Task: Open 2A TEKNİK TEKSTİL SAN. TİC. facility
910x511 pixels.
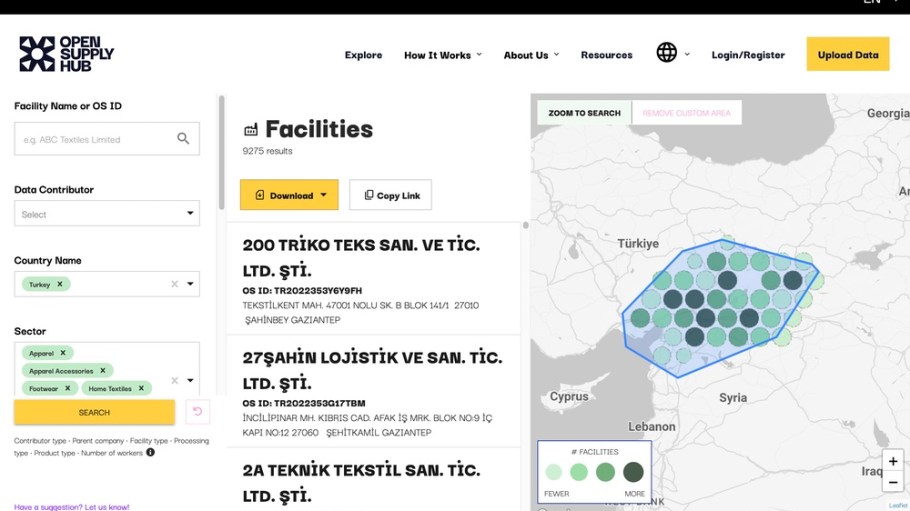Action: 361,483
